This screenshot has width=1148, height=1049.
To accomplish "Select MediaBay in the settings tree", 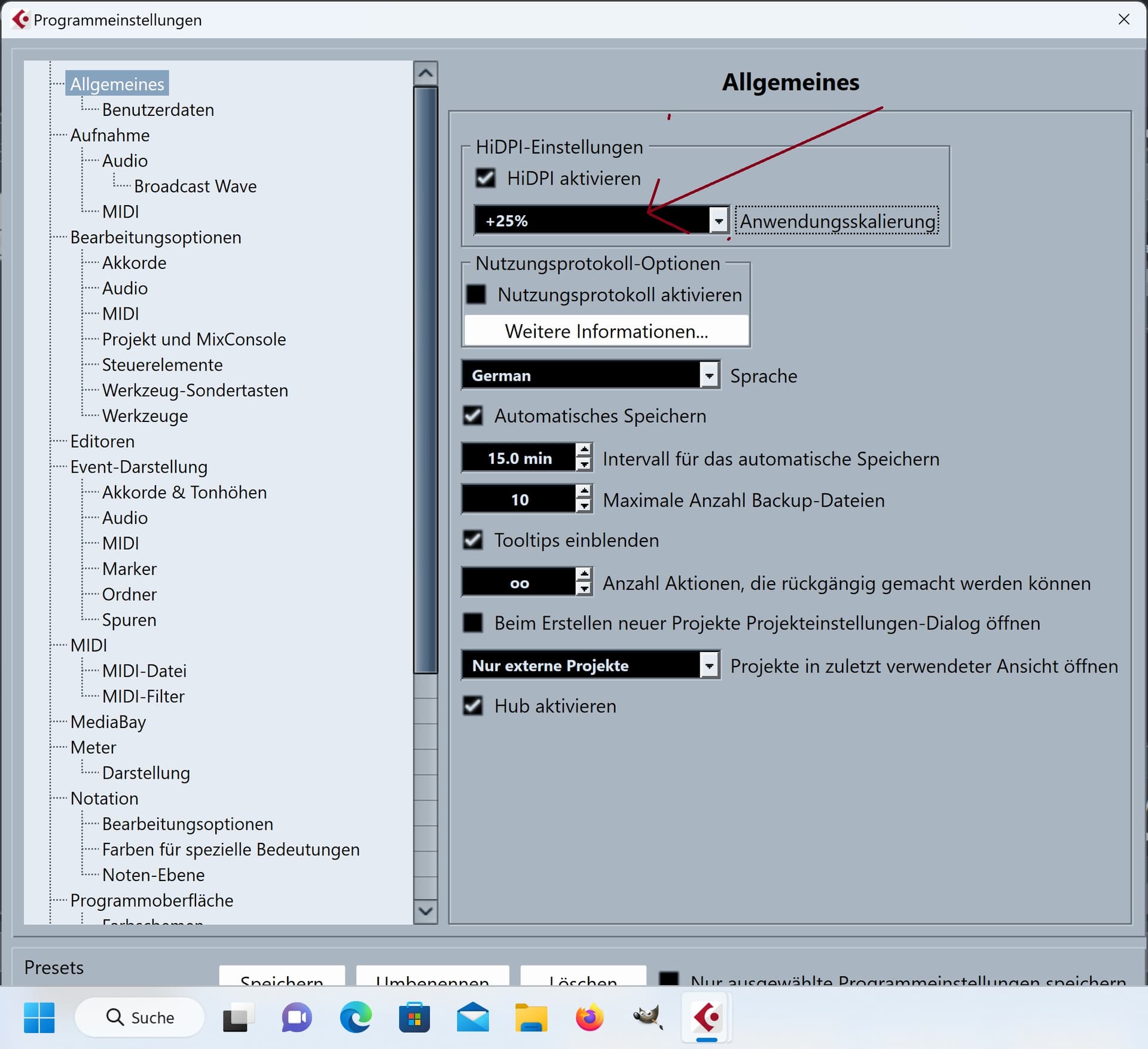I will pyautogui.click(x=108, y=722).
